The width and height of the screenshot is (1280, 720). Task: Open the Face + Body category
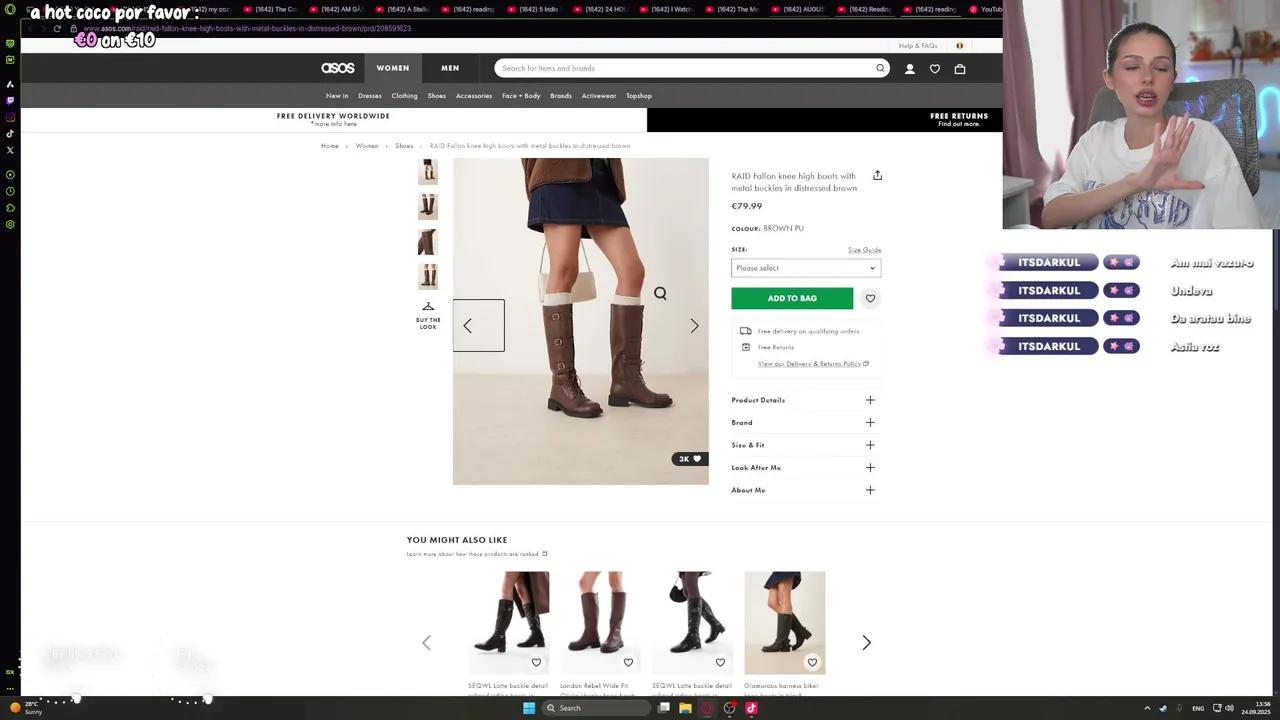[521, 96]
